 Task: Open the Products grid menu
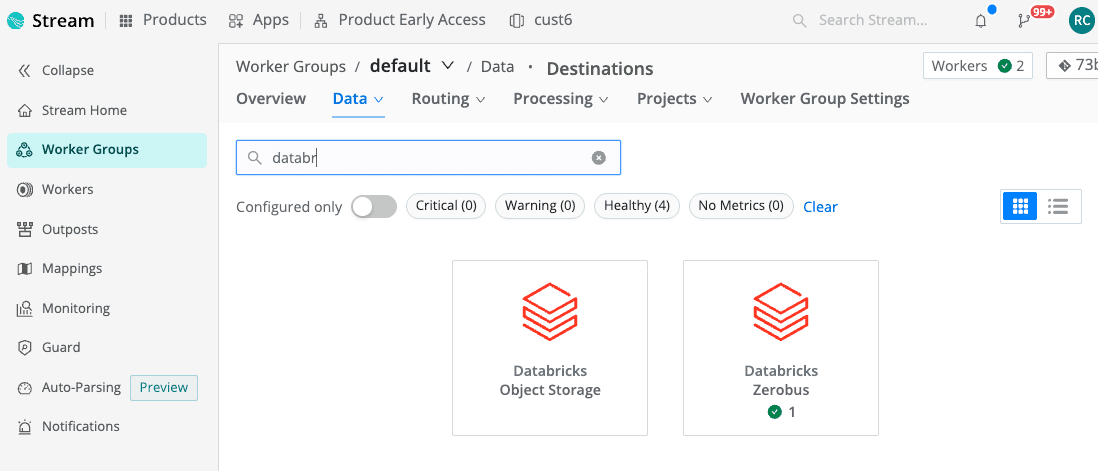coord(162,20)
